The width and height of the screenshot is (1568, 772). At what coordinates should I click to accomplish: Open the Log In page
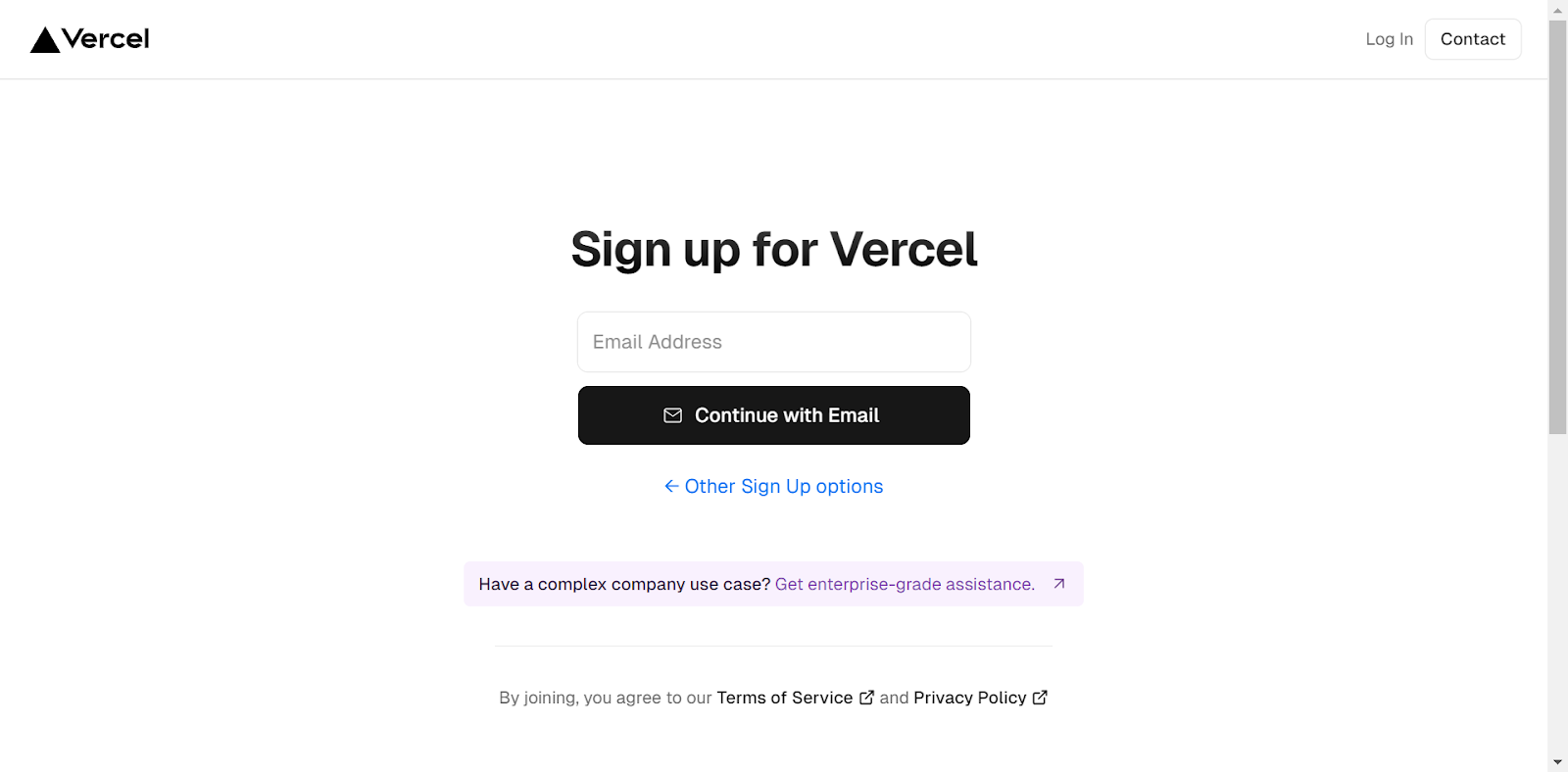(x=1388, y=39)
